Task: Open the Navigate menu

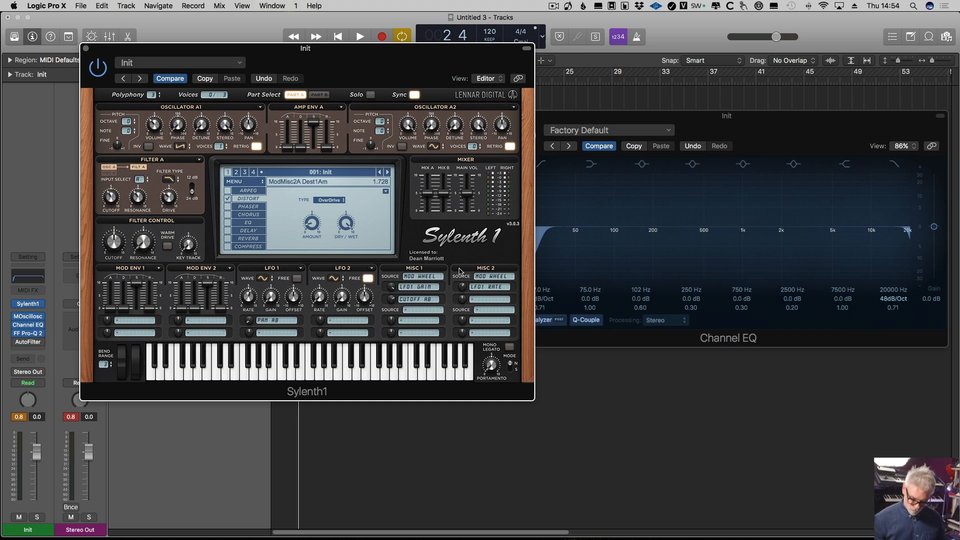Action: (x=158, y=6)
